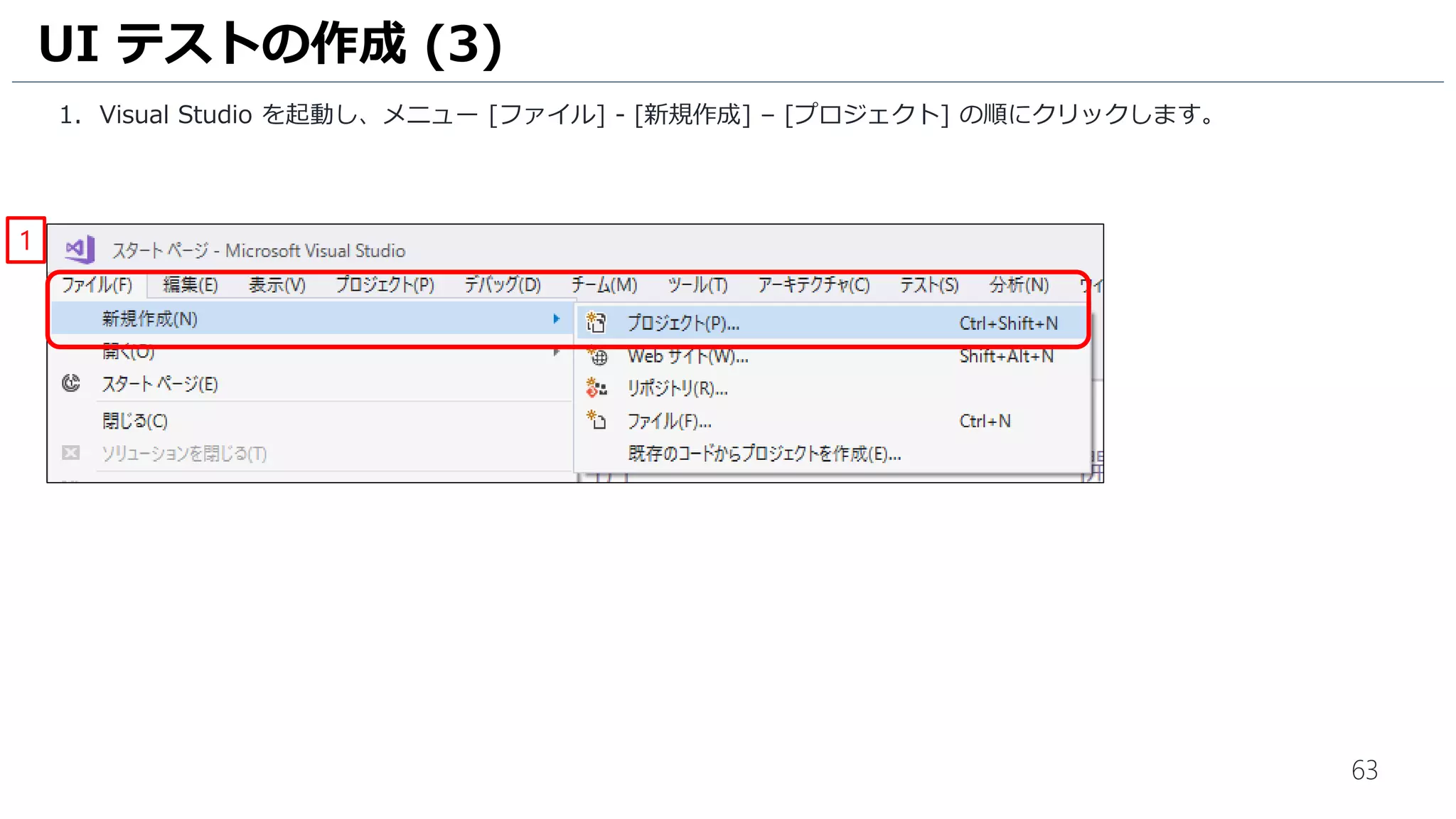Open the 編集(E) menu
Screen dimensions: 1456x819
click(191, 285)
